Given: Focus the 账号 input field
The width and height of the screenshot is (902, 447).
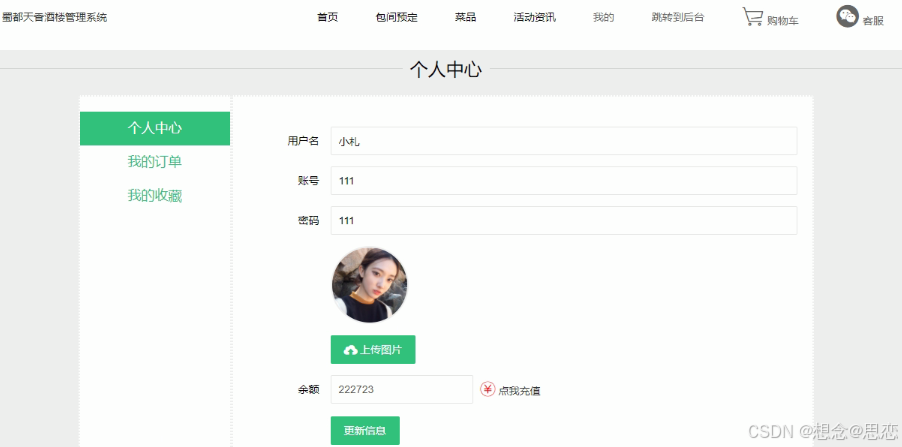Looking at the screenshot, I should tap(564, 181).
